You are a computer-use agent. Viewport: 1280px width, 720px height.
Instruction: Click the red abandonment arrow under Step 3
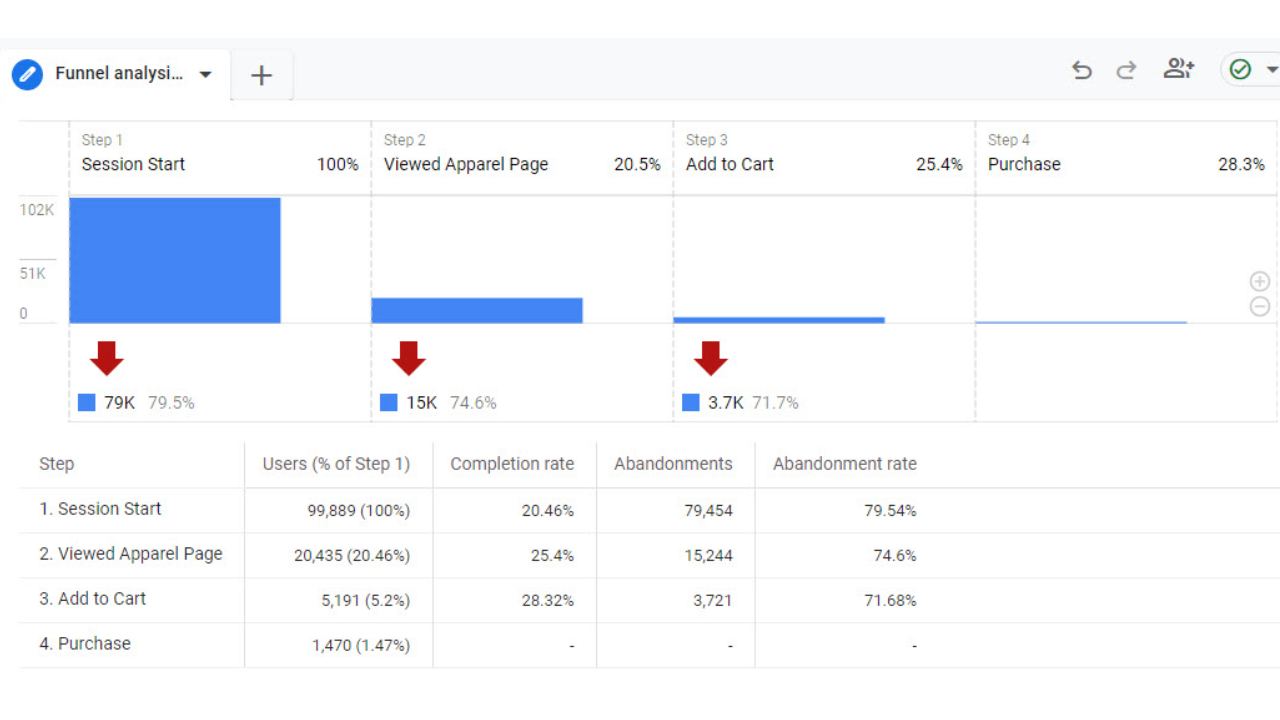pyautogui.click(x=709, y=356)
